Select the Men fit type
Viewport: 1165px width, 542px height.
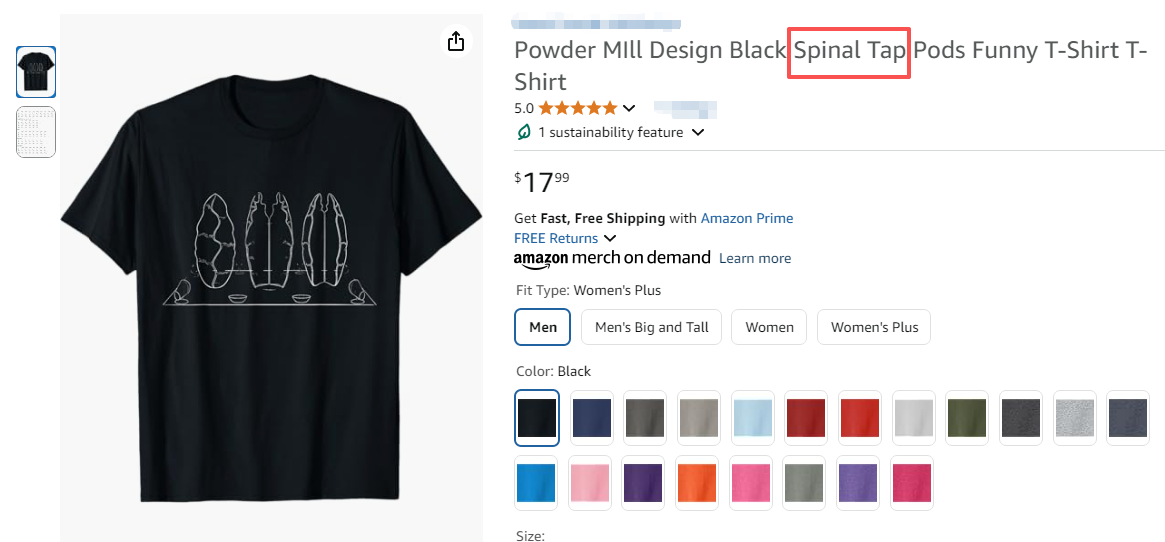(x=543, y=327)
